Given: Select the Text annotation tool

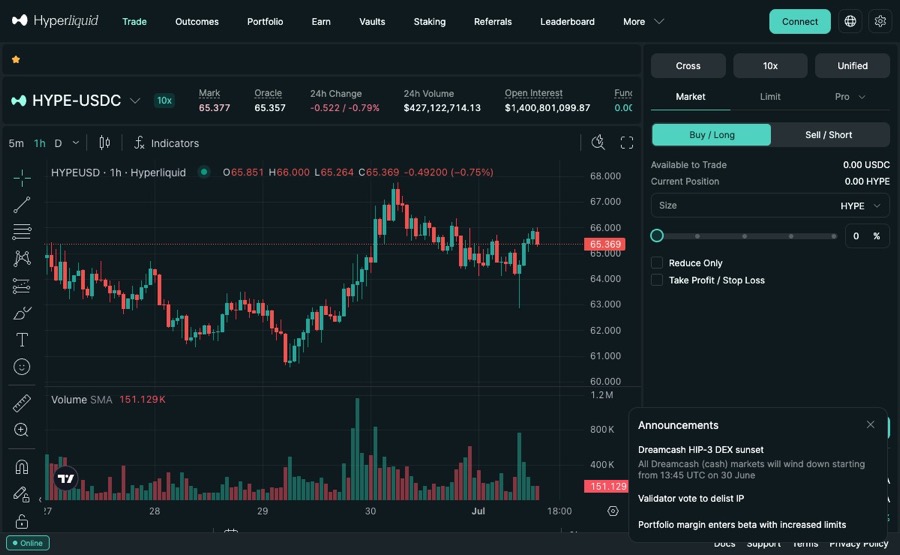Looking at the screenshot, I should pyautogui.click(x=22, y=340).
